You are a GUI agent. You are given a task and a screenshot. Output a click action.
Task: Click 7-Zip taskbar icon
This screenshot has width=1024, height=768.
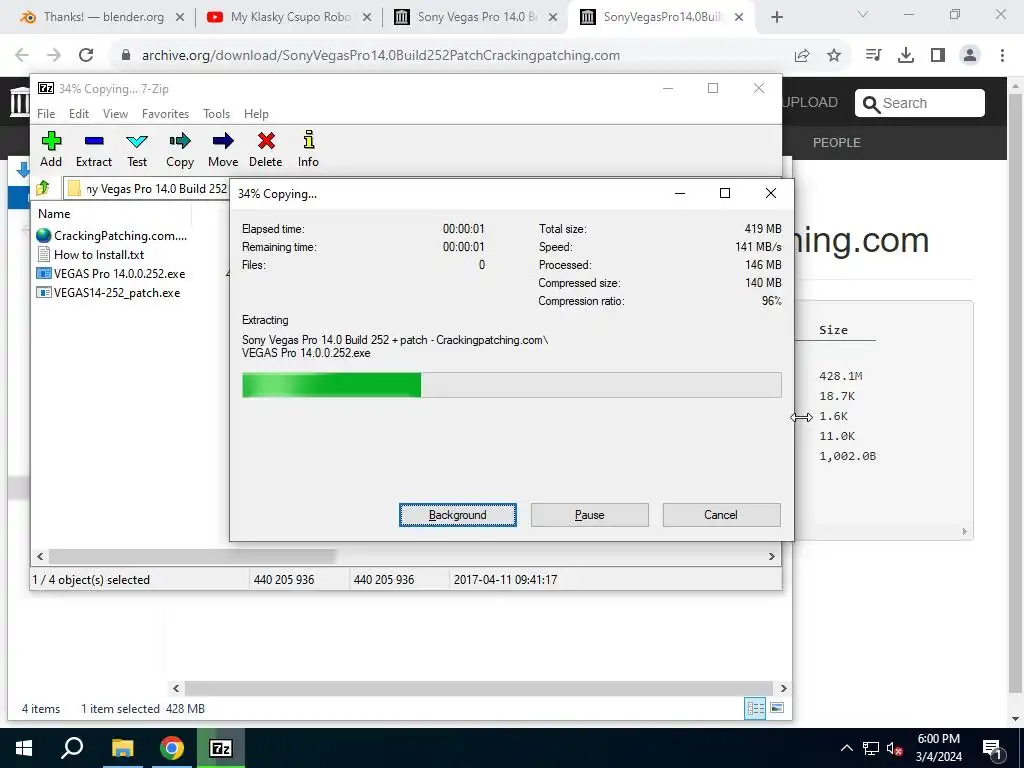coord(221,748)
